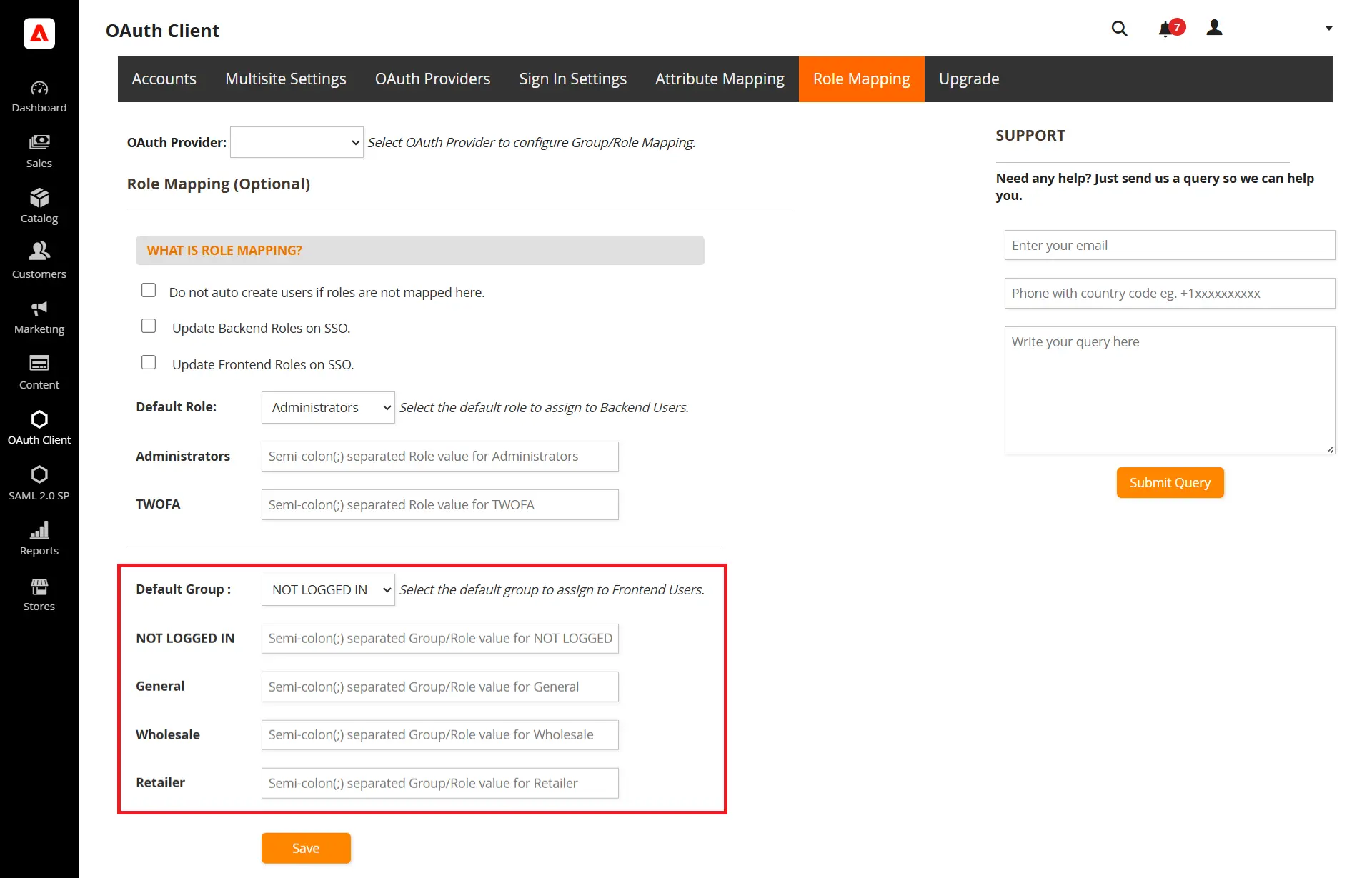Switch to the OAuth Providers tab
The width and height of the screenshot is (1372, 878).
432,79
